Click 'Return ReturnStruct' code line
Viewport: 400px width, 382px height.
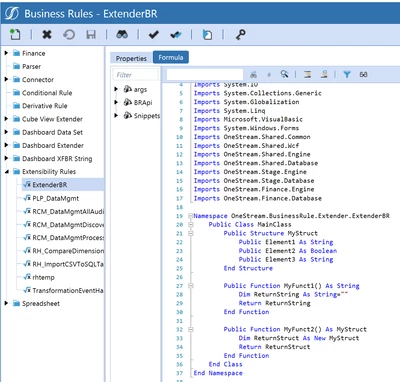[274, 347]
